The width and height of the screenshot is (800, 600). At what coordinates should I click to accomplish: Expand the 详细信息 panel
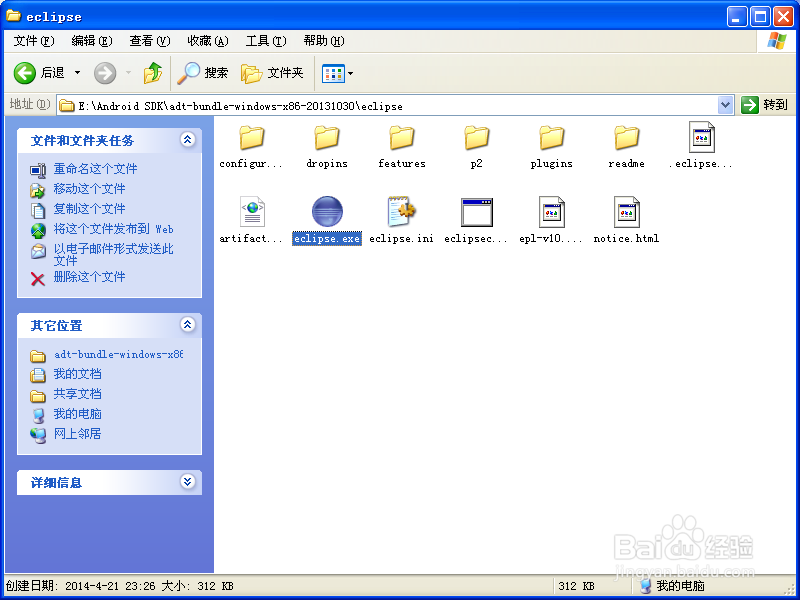(188, 483)
